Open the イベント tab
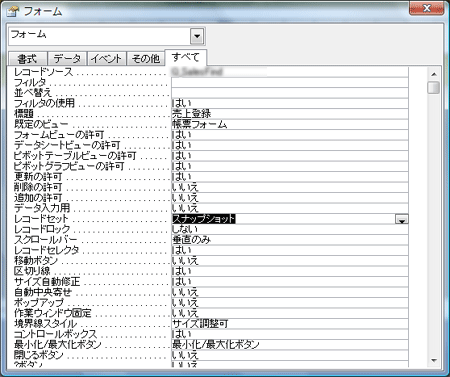 point(106,58)
